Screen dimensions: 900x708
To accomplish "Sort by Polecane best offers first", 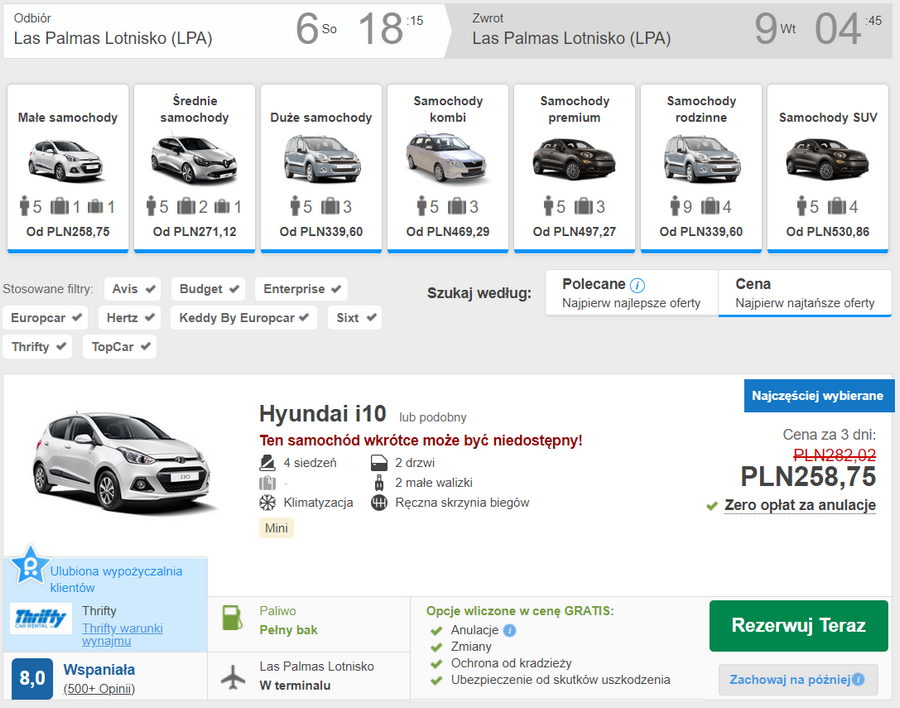I will click(x=631, y=293).
